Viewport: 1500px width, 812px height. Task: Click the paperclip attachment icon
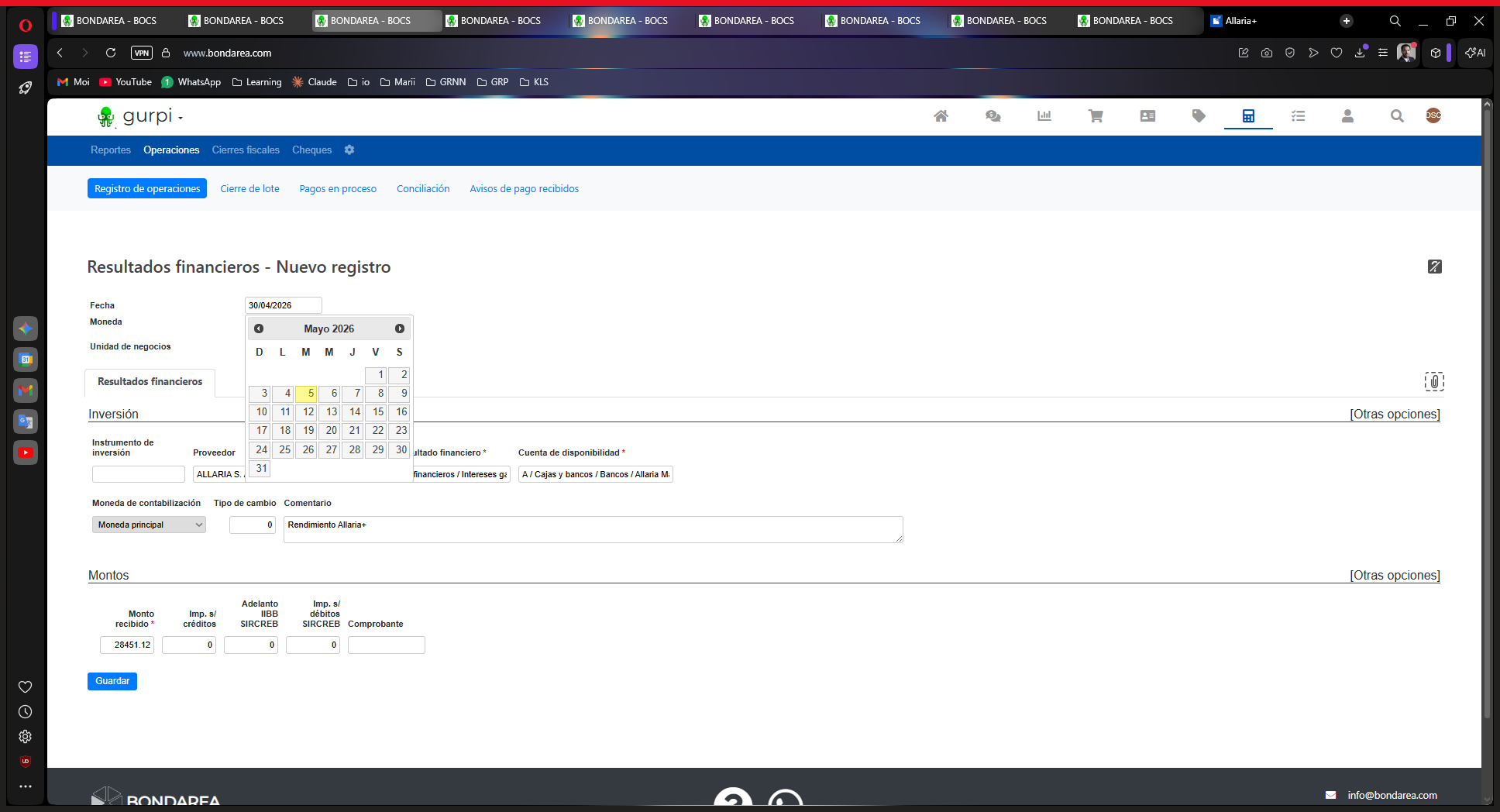[1434, 381]
